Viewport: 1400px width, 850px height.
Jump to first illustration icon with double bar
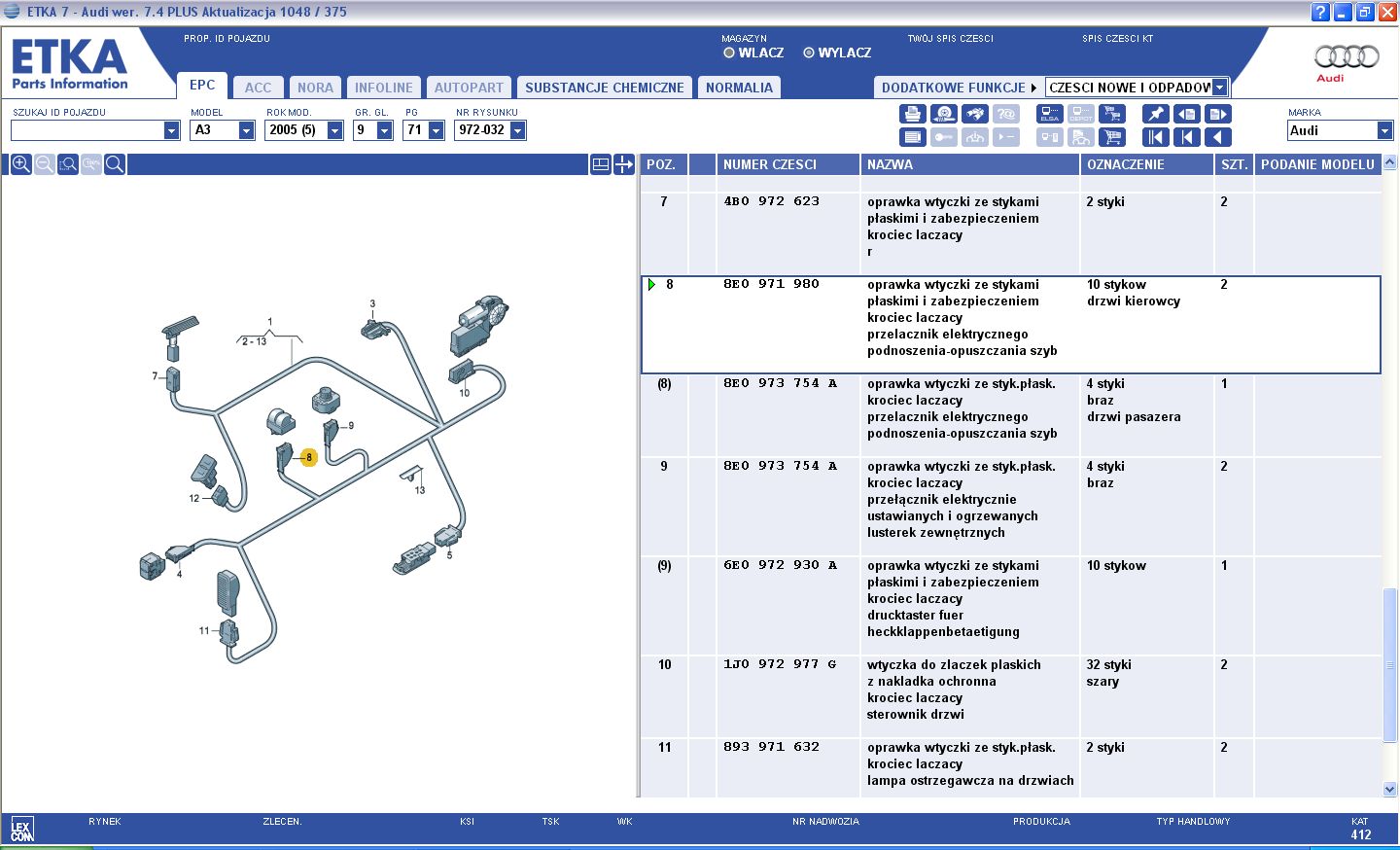pyautogui.click(x=1155, y=137)
